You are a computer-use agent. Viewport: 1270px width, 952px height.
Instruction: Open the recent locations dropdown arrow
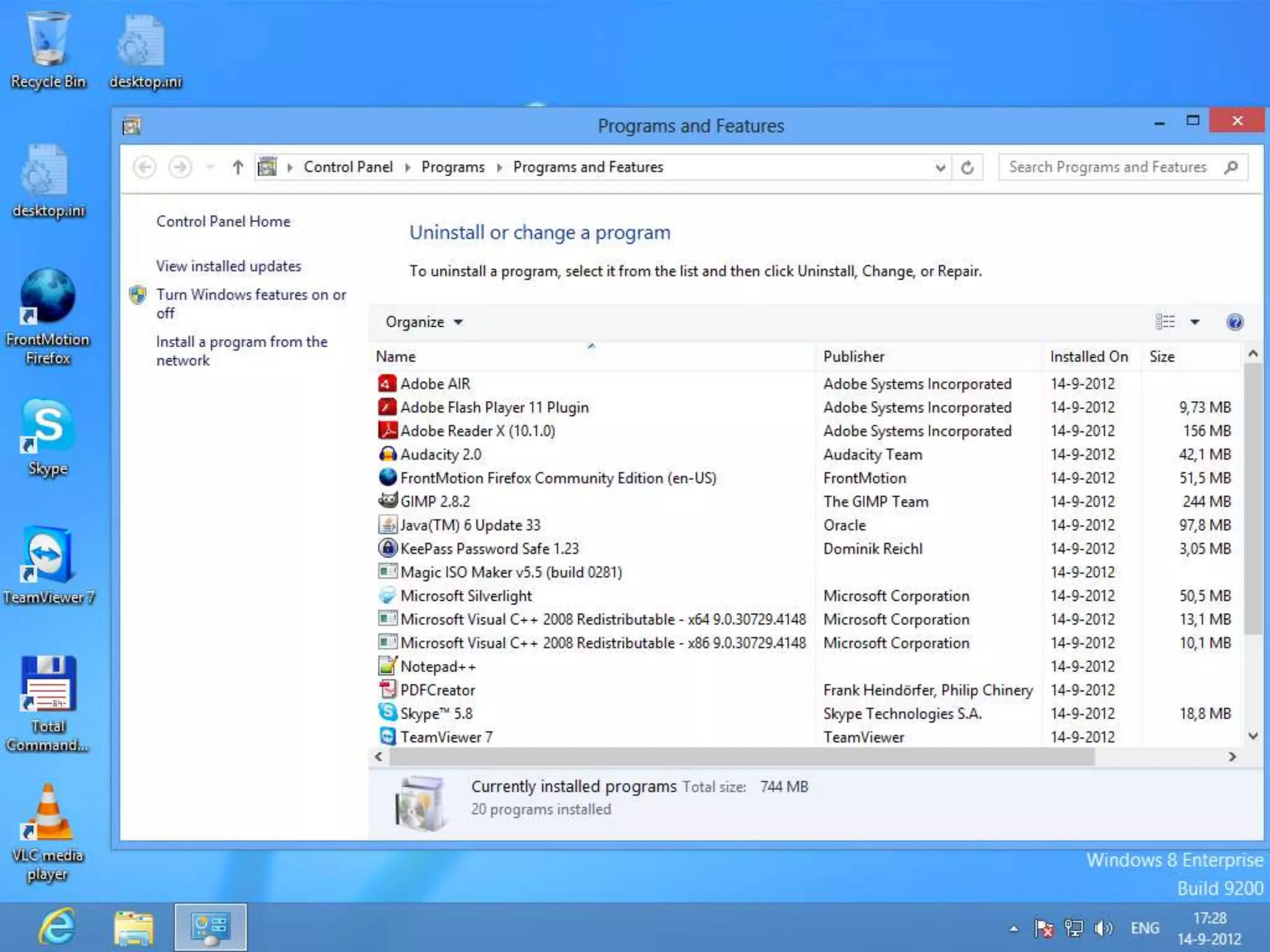(210, 167)
